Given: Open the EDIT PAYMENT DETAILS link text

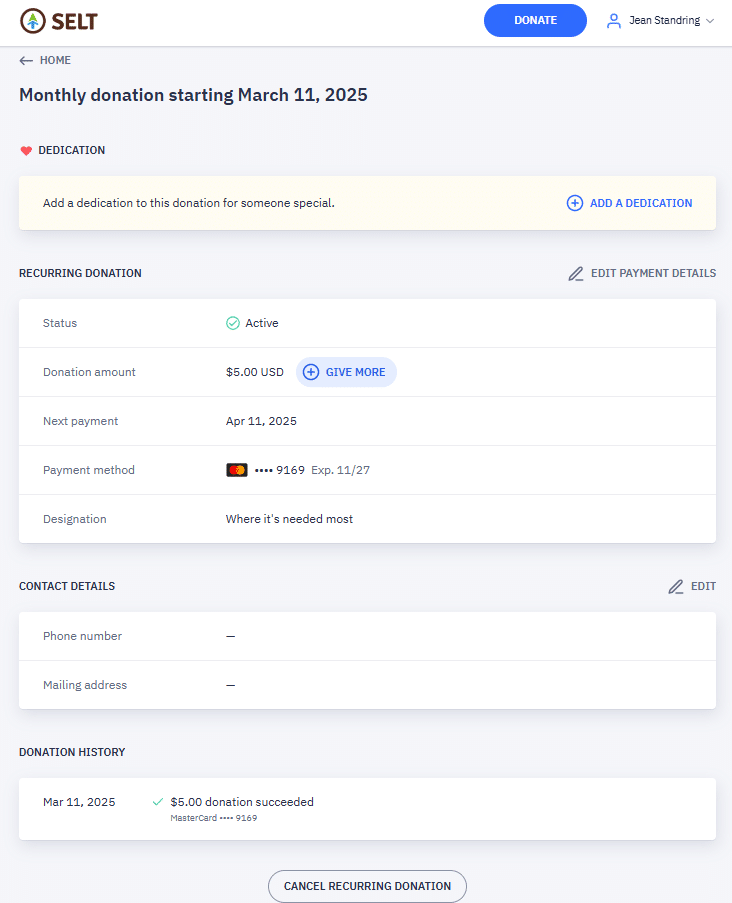Looking at the screenshot, I should (x=653, y=273).
